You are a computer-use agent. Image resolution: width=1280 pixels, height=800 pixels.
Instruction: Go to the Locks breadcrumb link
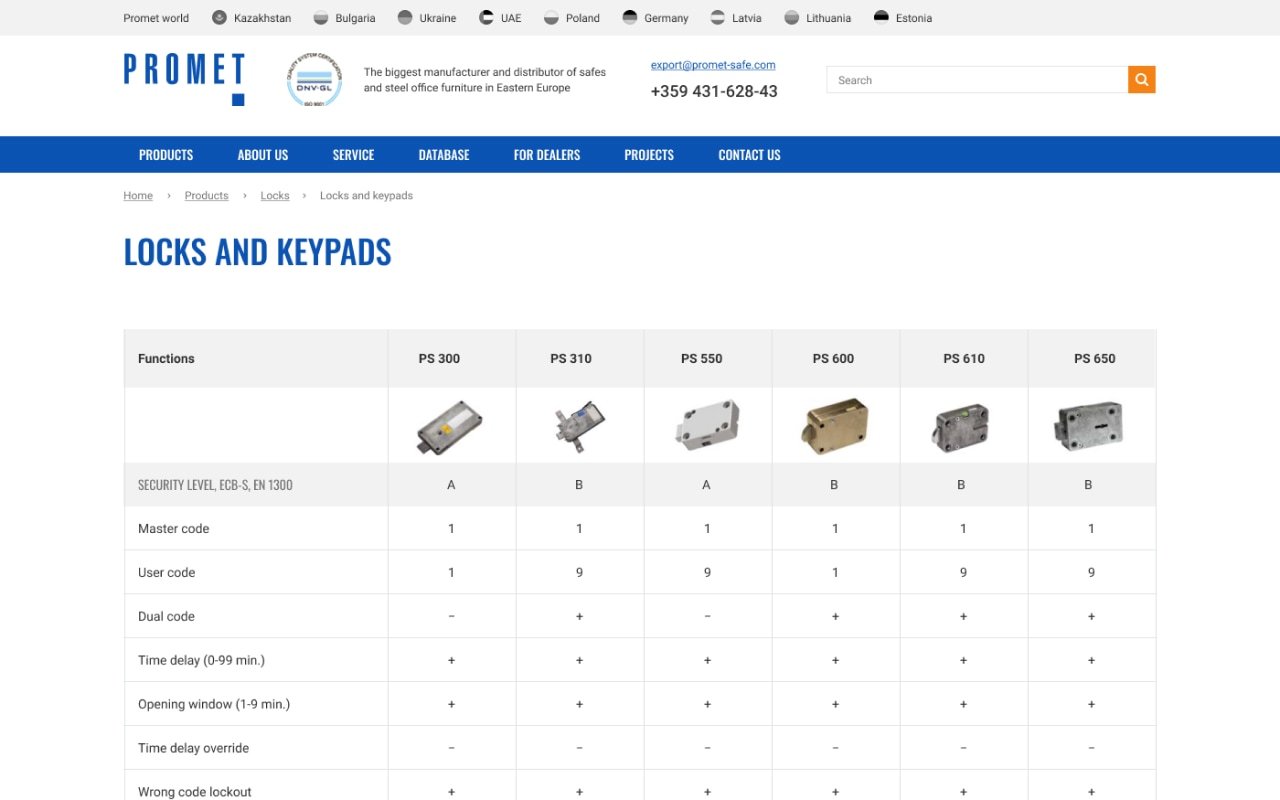(x=275, y=196)
